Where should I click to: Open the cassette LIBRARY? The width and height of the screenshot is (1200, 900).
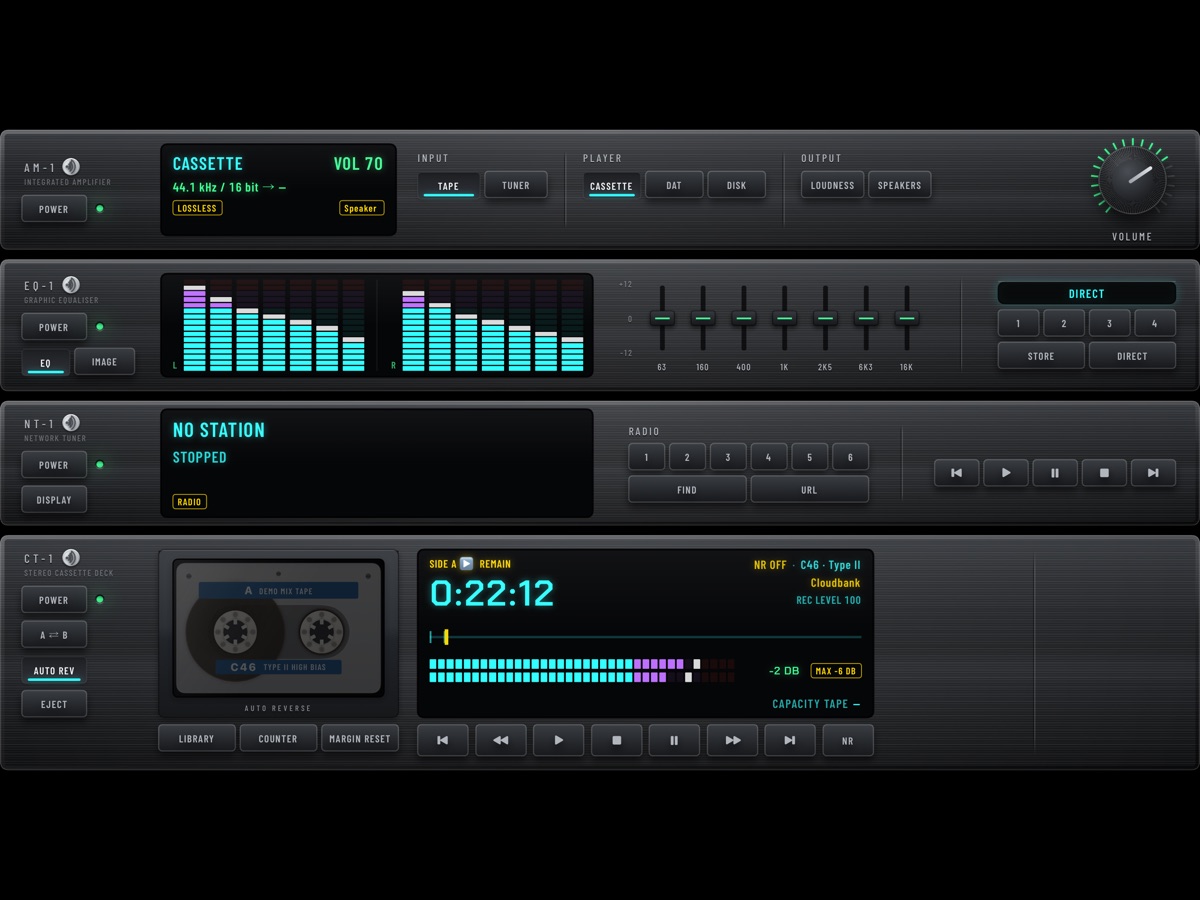197,738
